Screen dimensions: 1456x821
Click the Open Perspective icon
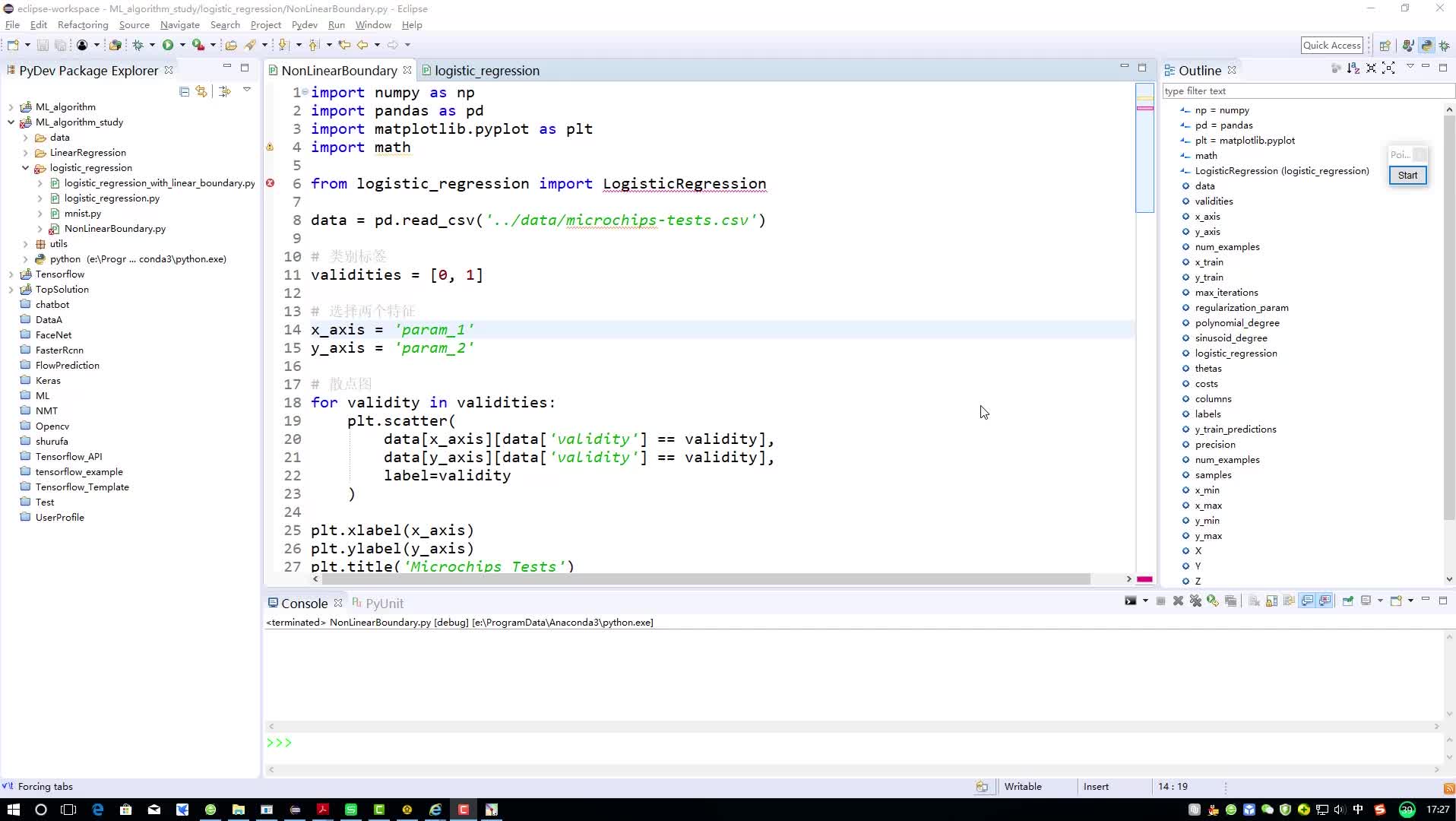(1385, 46)
